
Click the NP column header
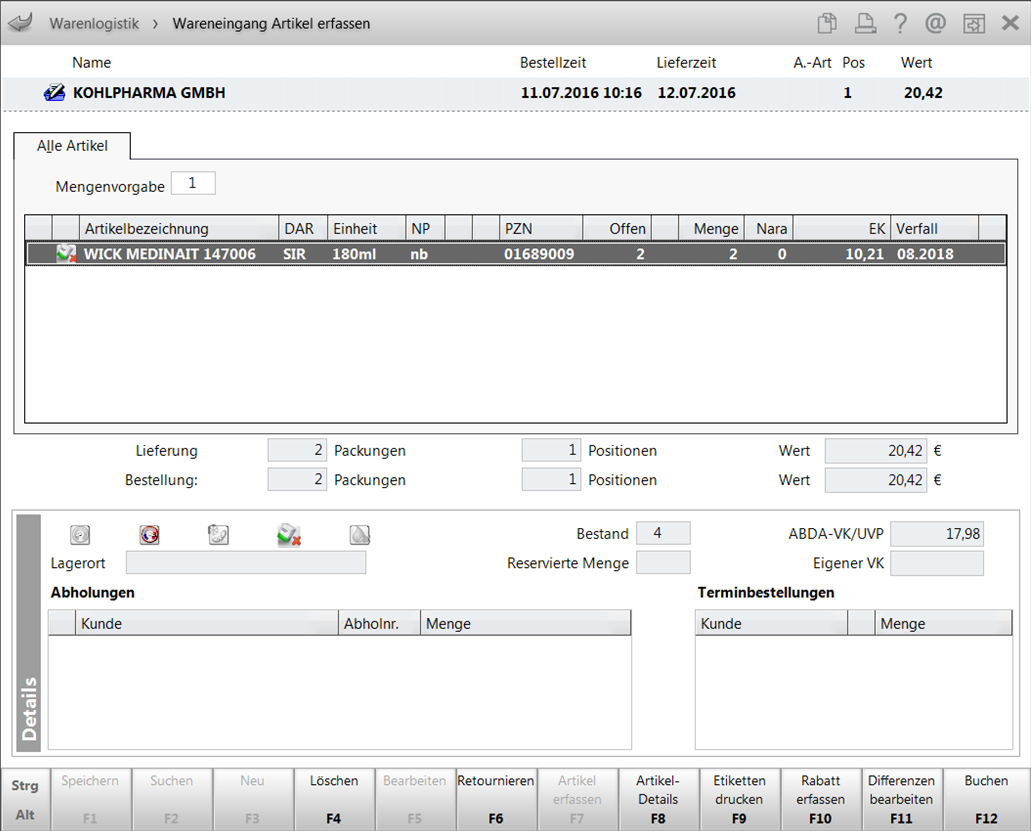pos(425,229)
